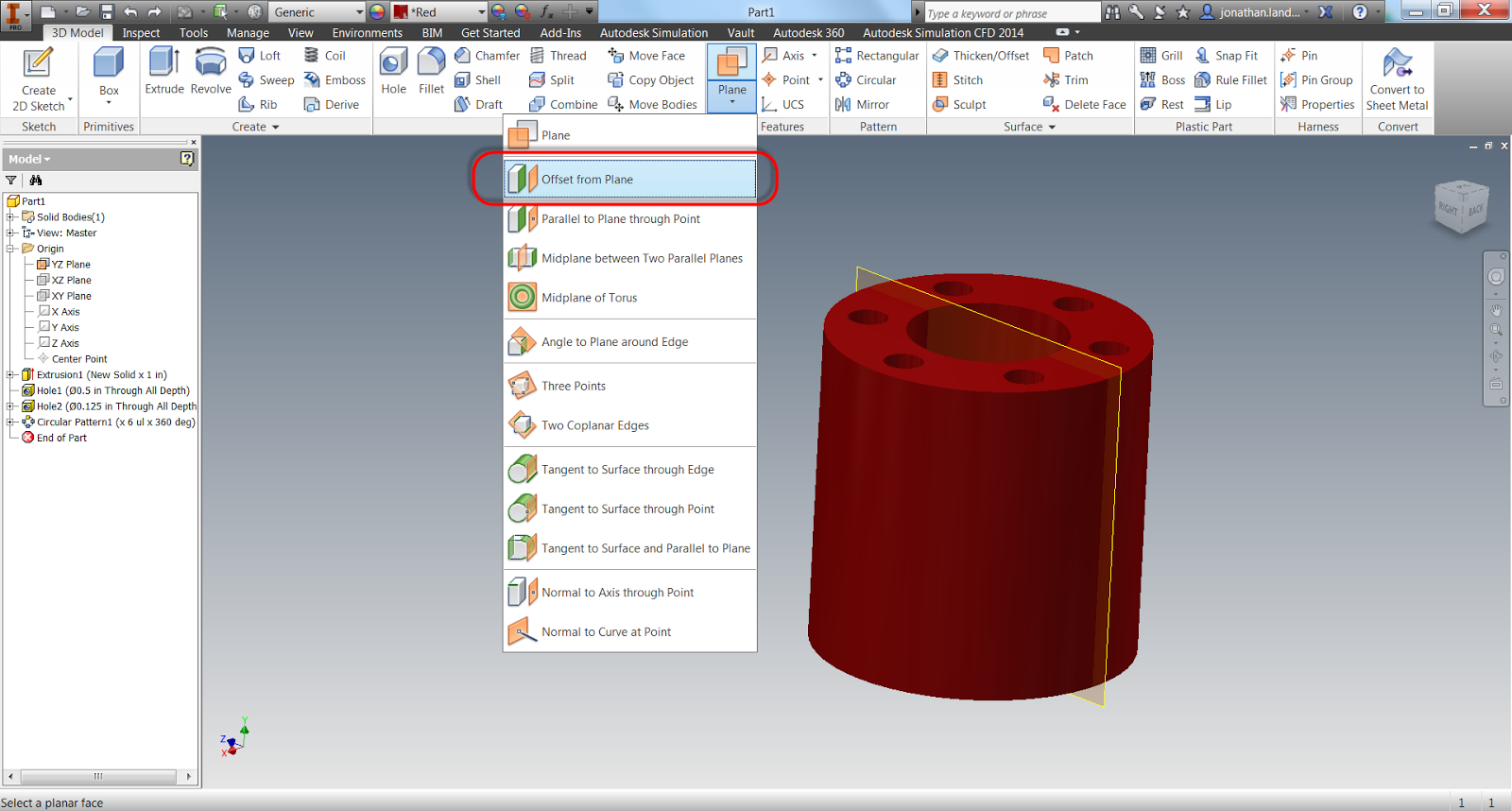Select XY Plane in browser tree

click(64, 296)
